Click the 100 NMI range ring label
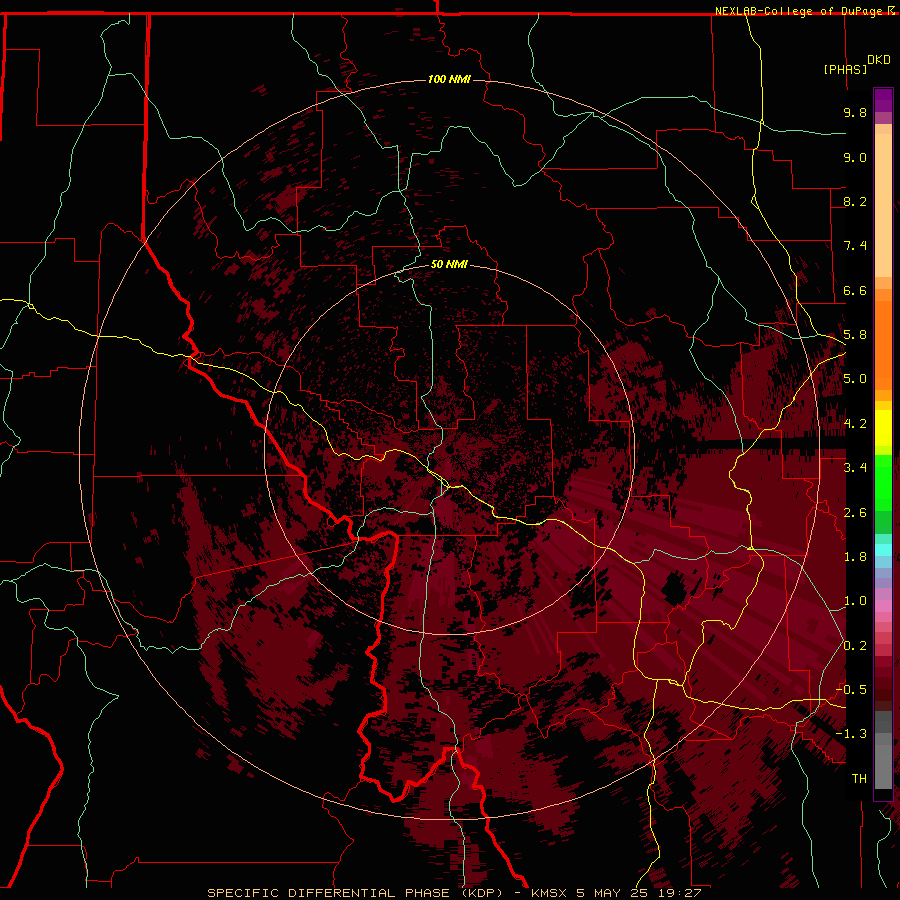Screen dimensions: 900x900 [x=449, y=79]
